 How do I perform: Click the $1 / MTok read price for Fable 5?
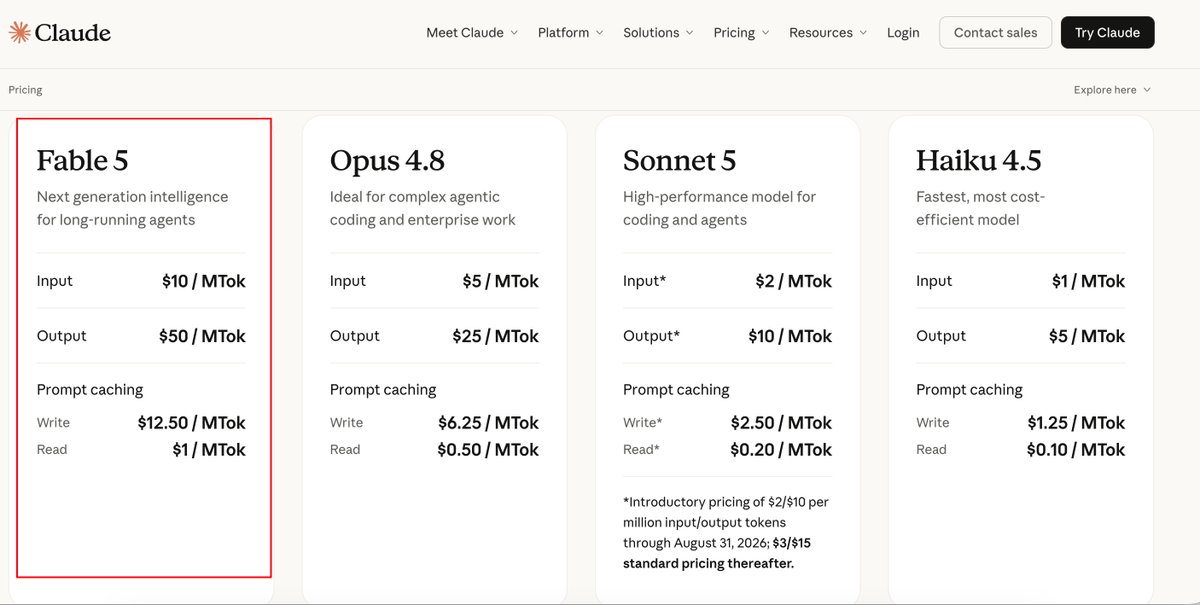coord(209,450)
